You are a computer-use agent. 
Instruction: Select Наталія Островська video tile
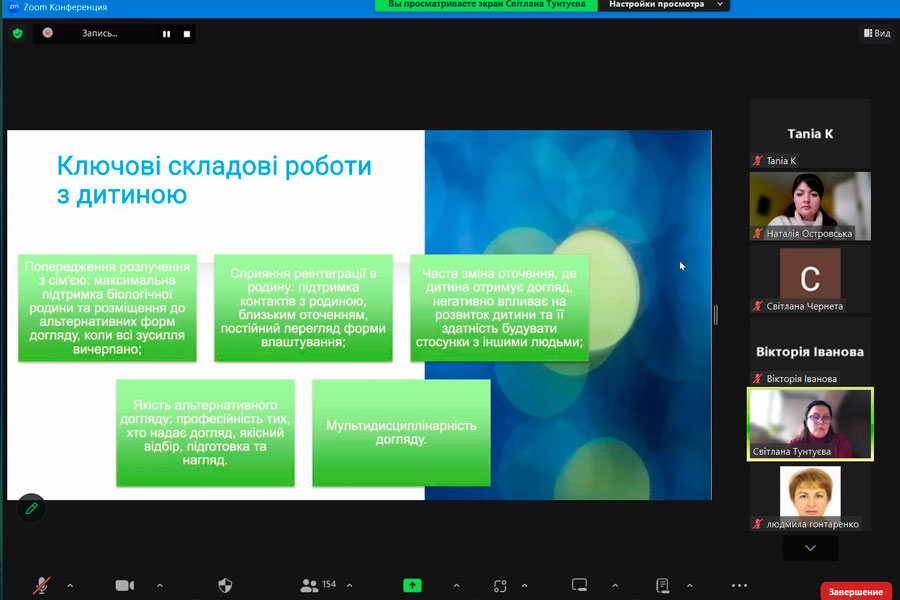tap(810, 206)
